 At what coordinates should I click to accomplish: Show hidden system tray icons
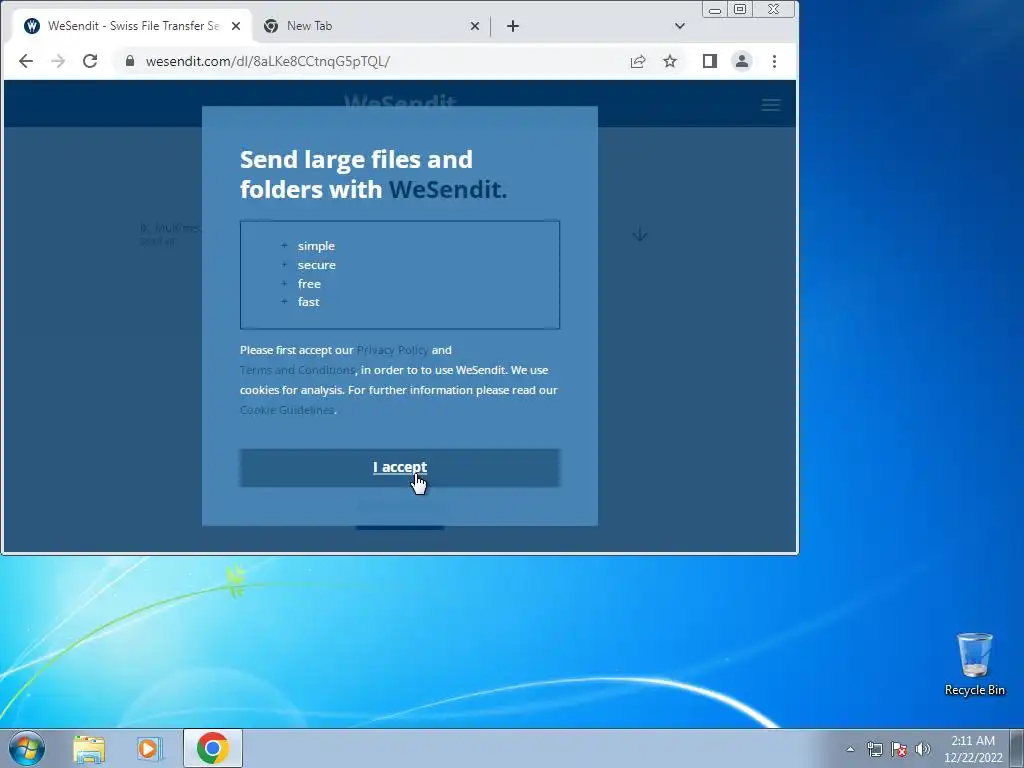click(850, 749)
